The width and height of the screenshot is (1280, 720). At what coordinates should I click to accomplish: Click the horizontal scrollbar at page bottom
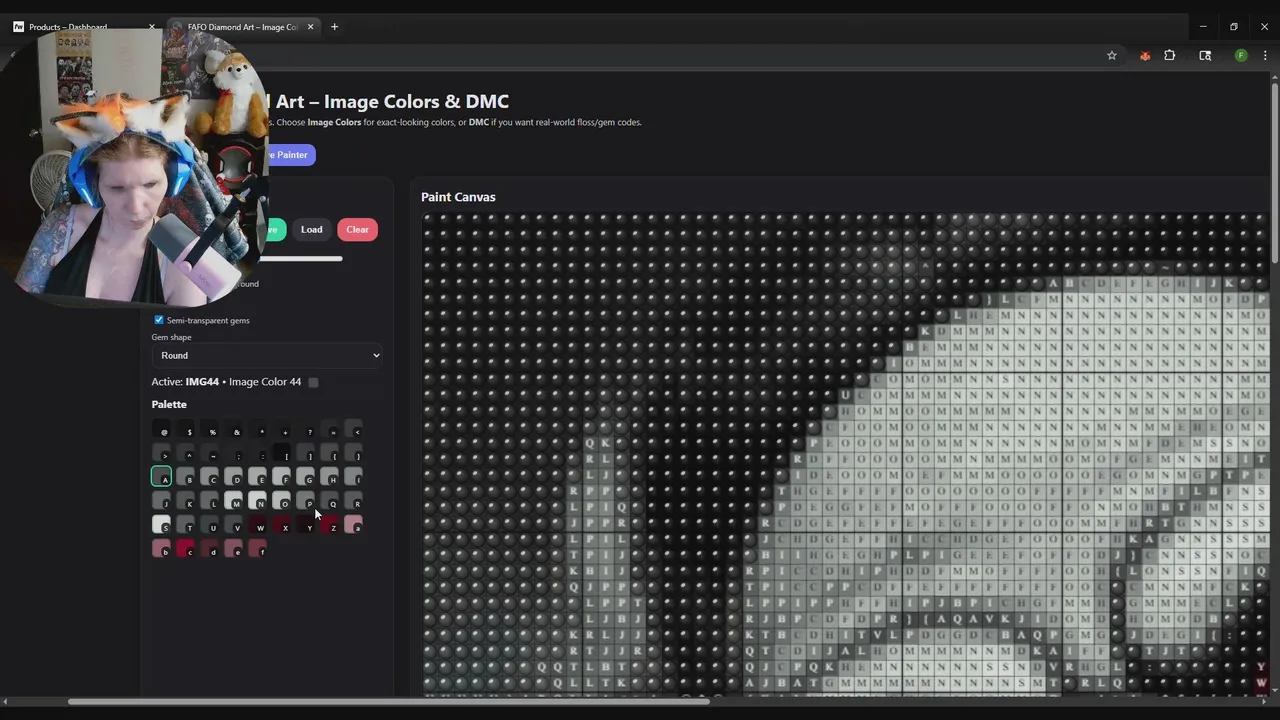[x=388, y=701]
